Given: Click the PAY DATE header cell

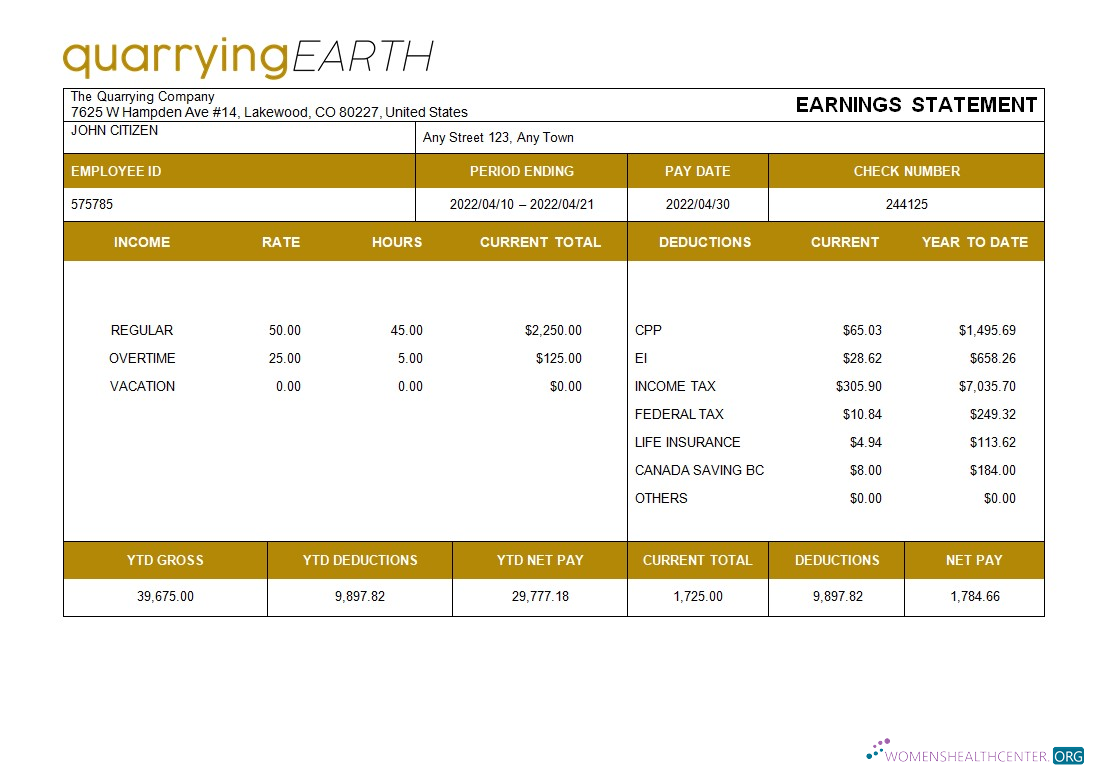Looking at the screenshot, I should 697,171.
